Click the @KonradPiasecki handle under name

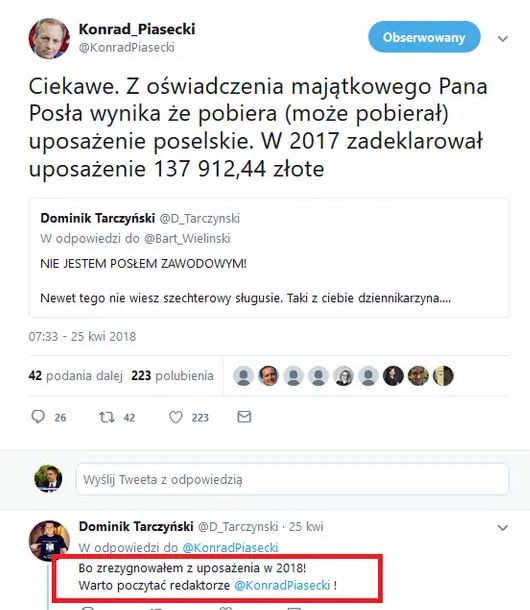(x=126, y=47)
